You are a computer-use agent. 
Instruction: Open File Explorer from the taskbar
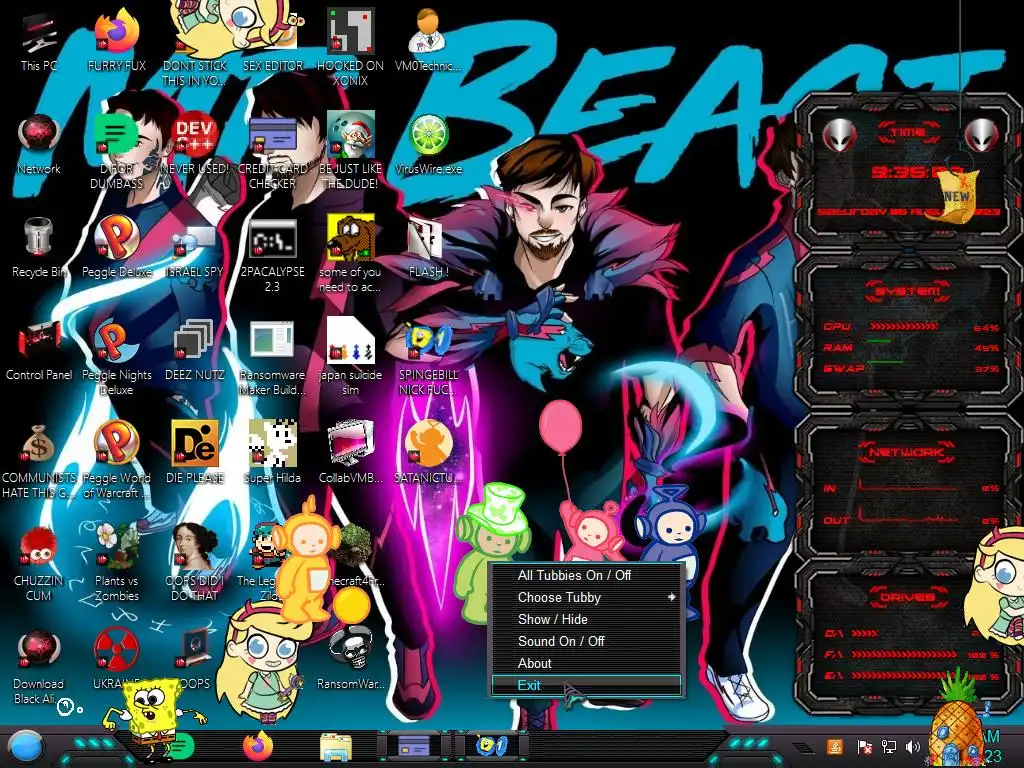[x=336, y=747]
